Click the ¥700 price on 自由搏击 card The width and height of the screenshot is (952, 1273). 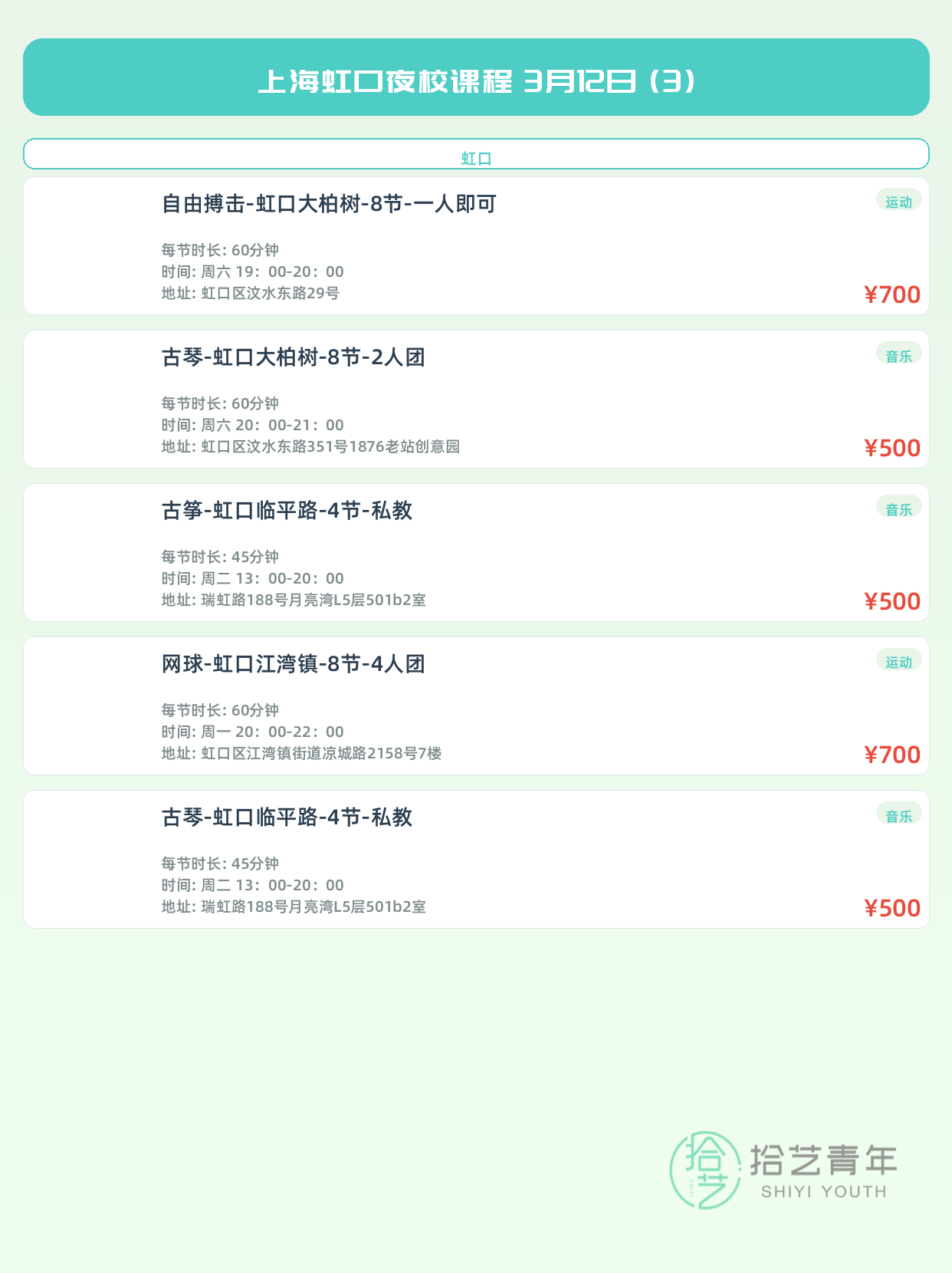tap(892, 294)
